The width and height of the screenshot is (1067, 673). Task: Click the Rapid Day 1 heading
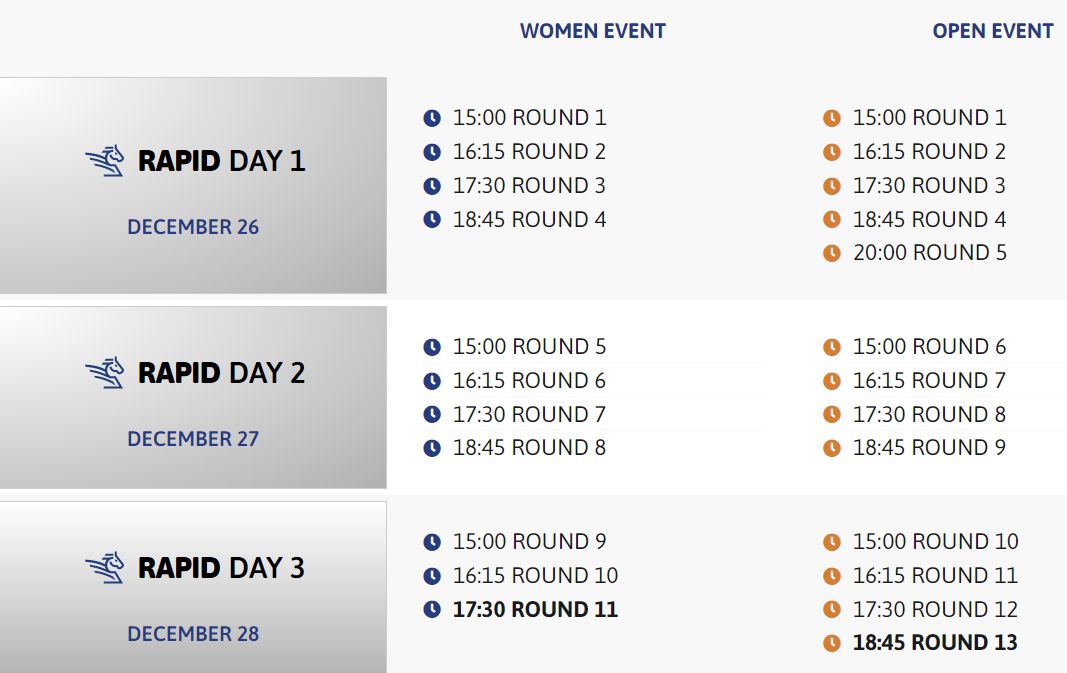tap(222, 161)
